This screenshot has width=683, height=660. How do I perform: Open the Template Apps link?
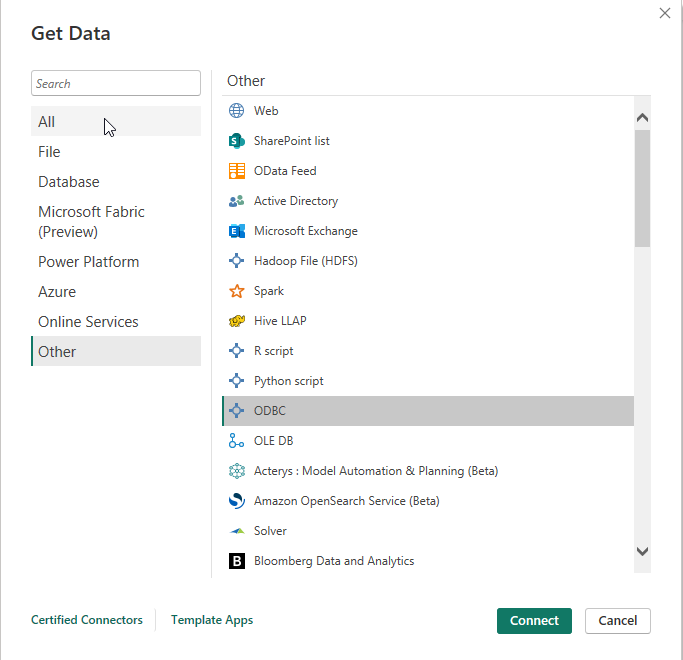pyautogui.click(x=212, y=620)
